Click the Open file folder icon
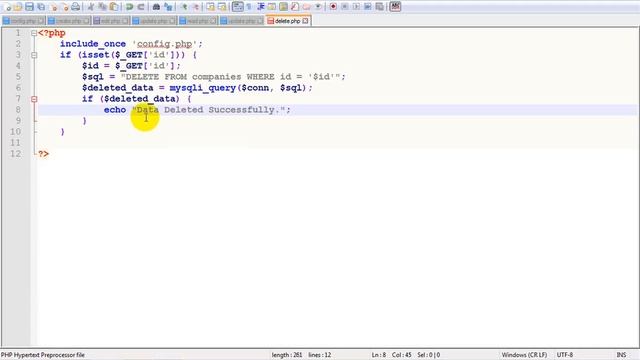Image resolution: width=640 pixels, height=360 pixels. 18,7
